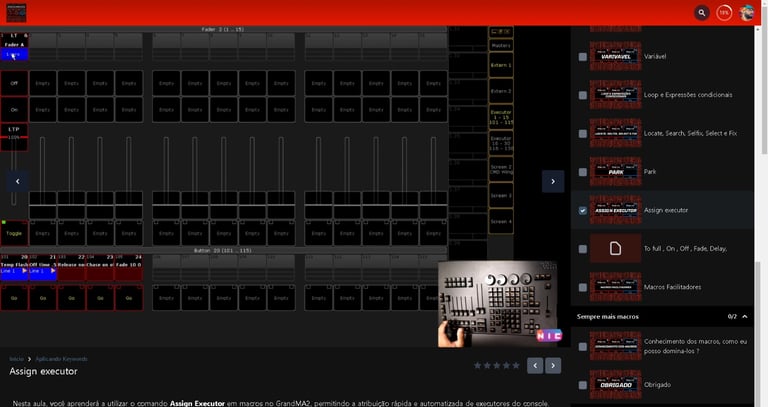The image size is (768, 407).
Task: Click Screen 2 CMD Wing button in video
Action: pos(501,169)
